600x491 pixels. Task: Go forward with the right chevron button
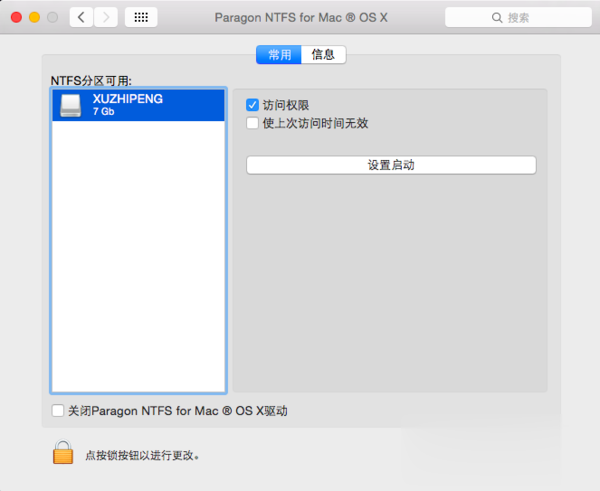(x=106, y=17)
